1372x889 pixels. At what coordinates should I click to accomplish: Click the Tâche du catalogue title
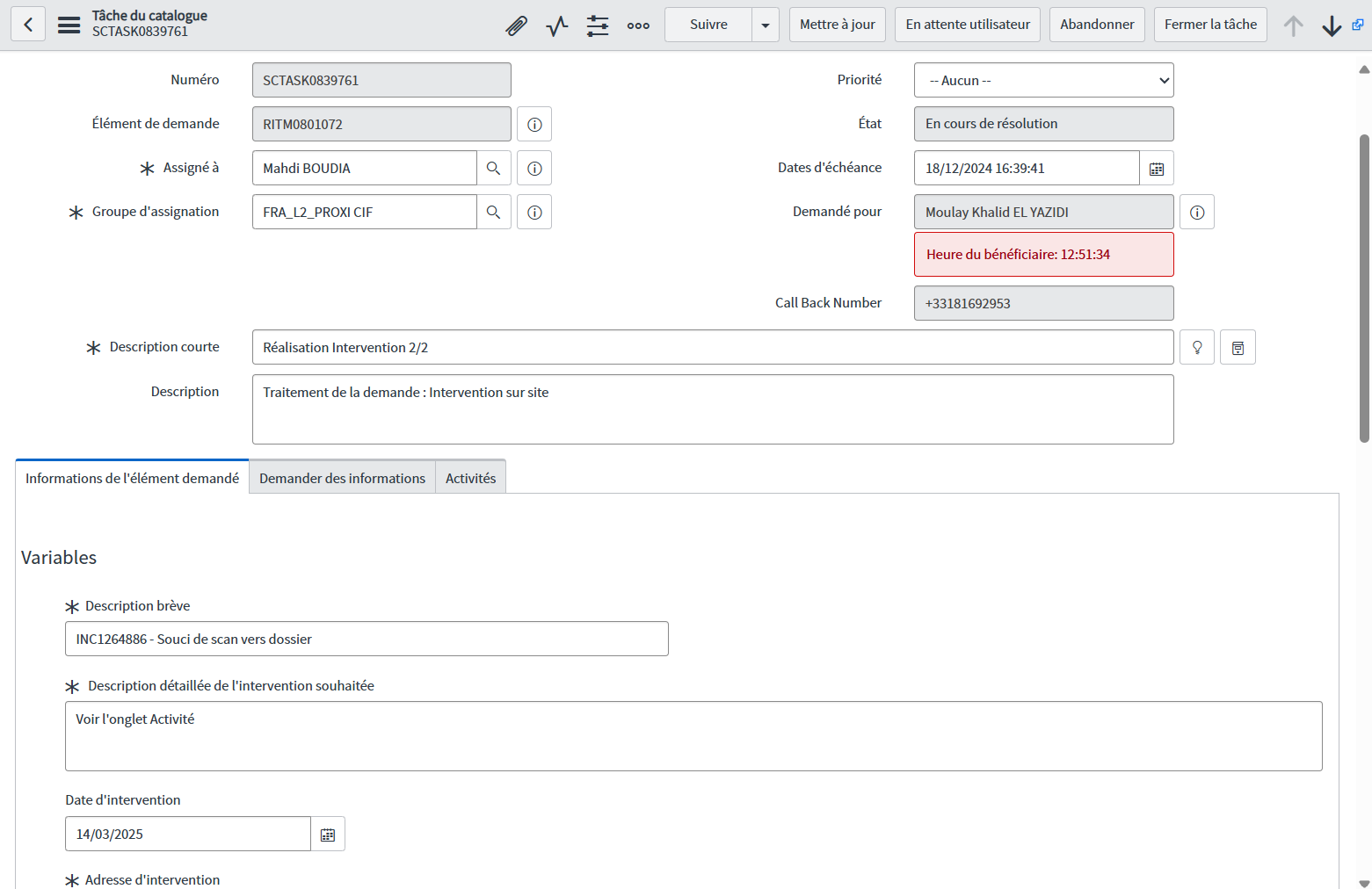coord(149,16)
